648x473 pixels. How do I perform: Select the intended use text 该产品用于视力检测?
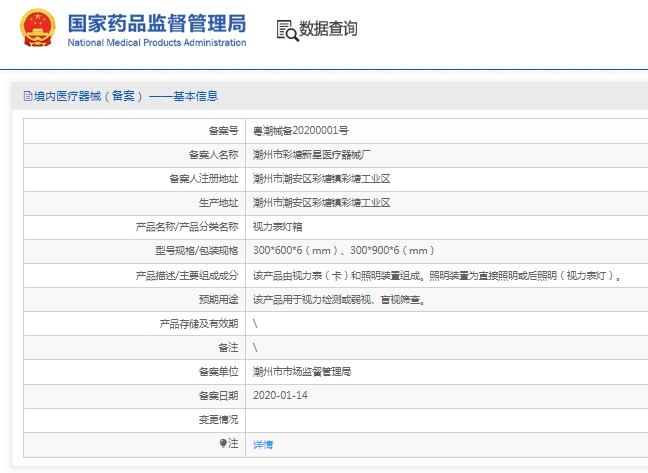tap(339, 299)
